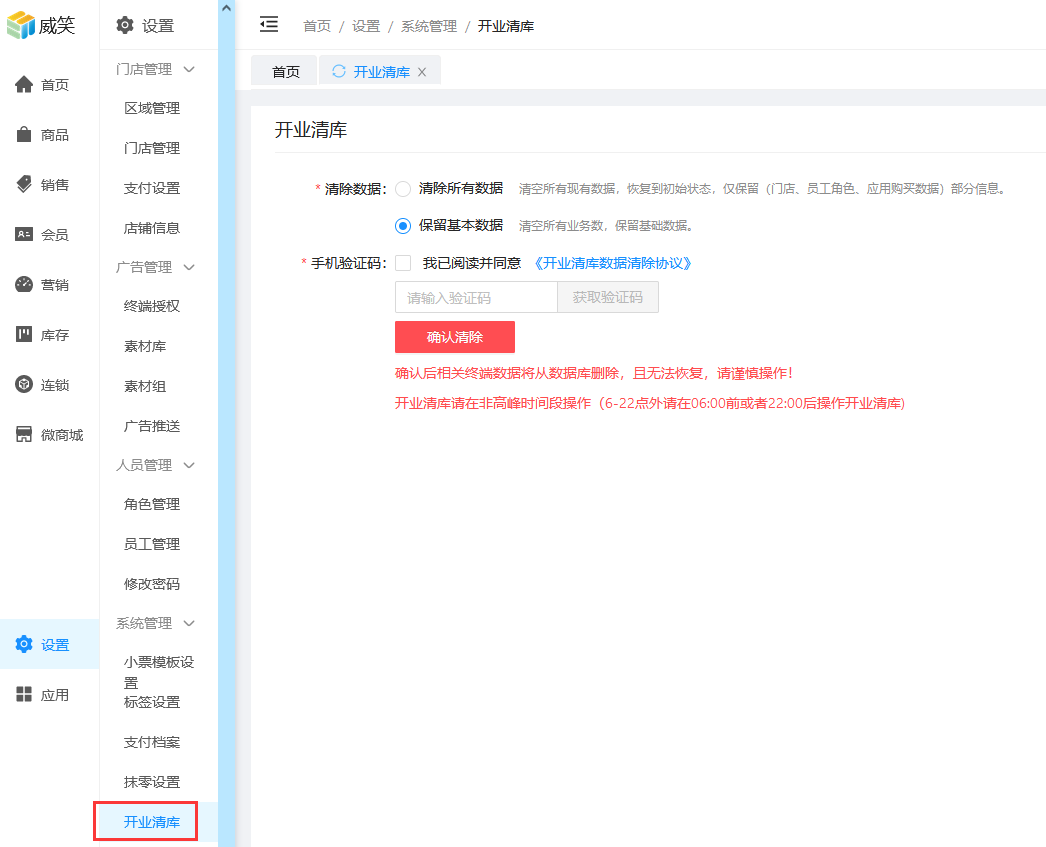Image resolution: width=1046 pixels, height=847 pixels.
Task: Open the 开业清库数据清除协议 link
Action: coord(612,263)
